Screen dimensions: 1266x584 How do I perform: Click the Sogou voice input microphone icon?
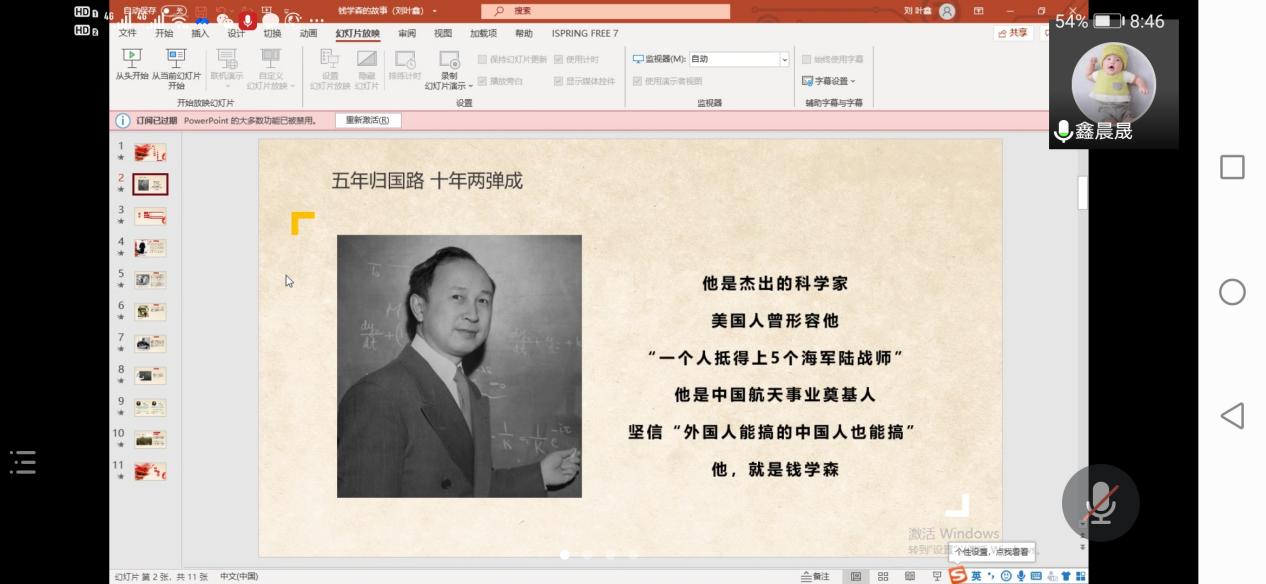coord(1021,576)
